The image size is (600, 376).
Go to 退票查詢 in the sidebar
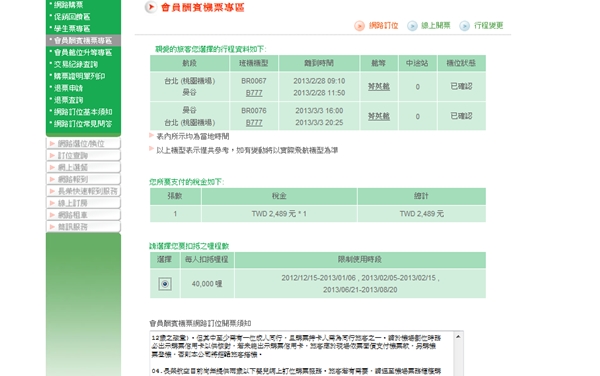[x=68, y=100]
